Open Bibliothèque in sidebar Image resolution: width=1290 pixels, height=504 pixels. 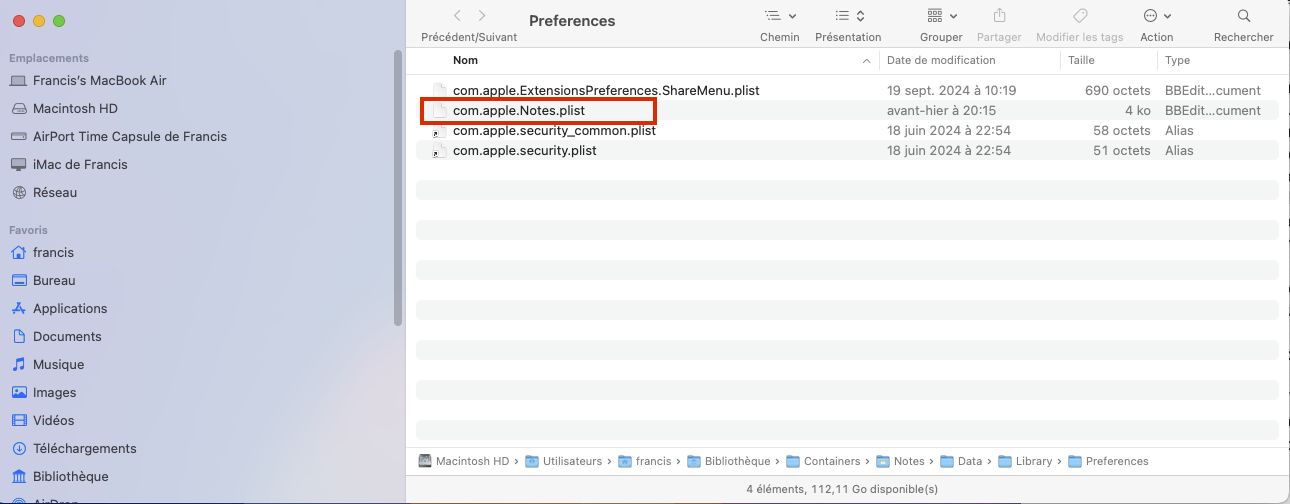[x=70, y=476]
